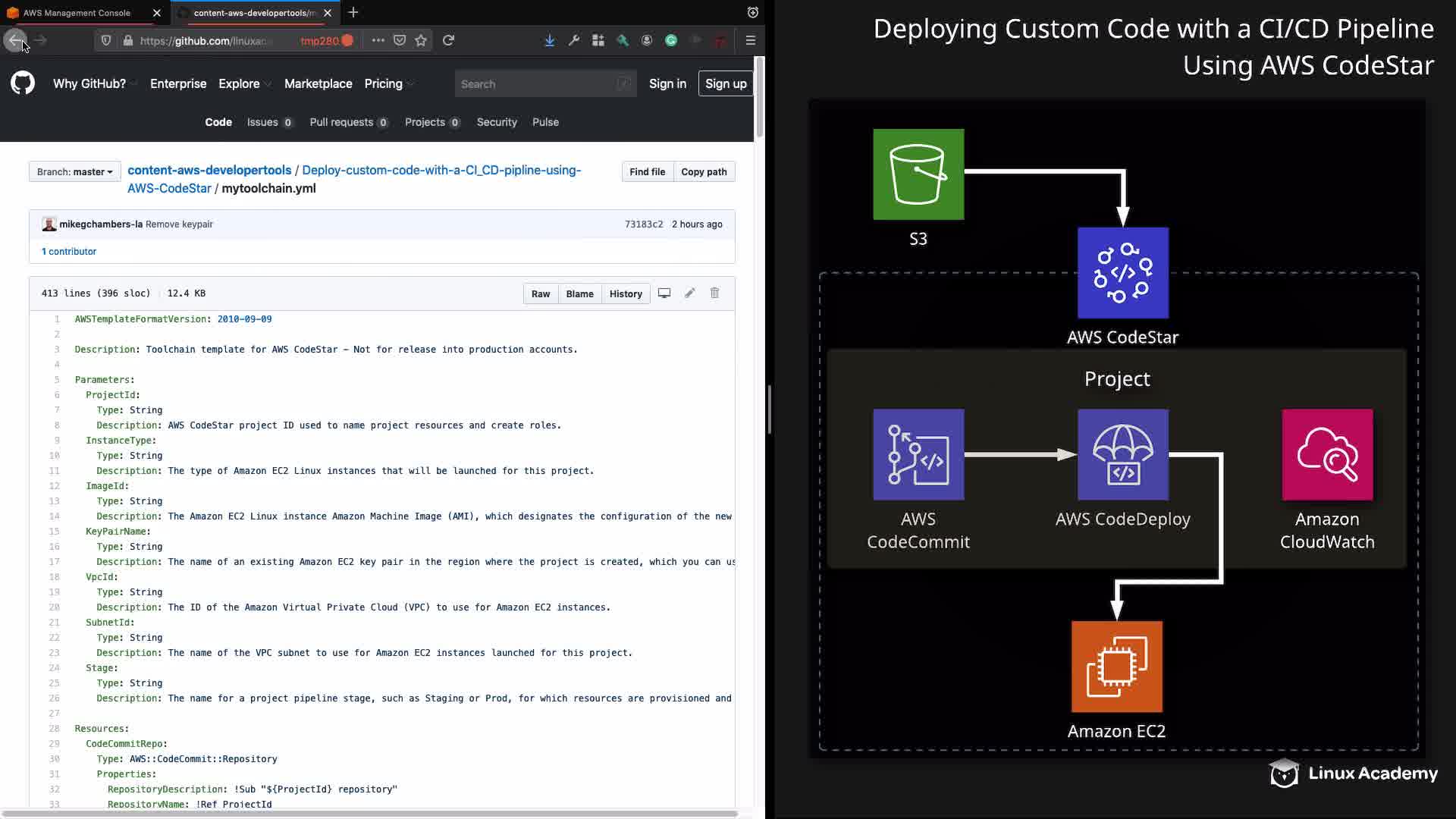Open the Firefox hamburger menu
The width and height of the screenshot is (1456, 819).
tap(750, 40)
